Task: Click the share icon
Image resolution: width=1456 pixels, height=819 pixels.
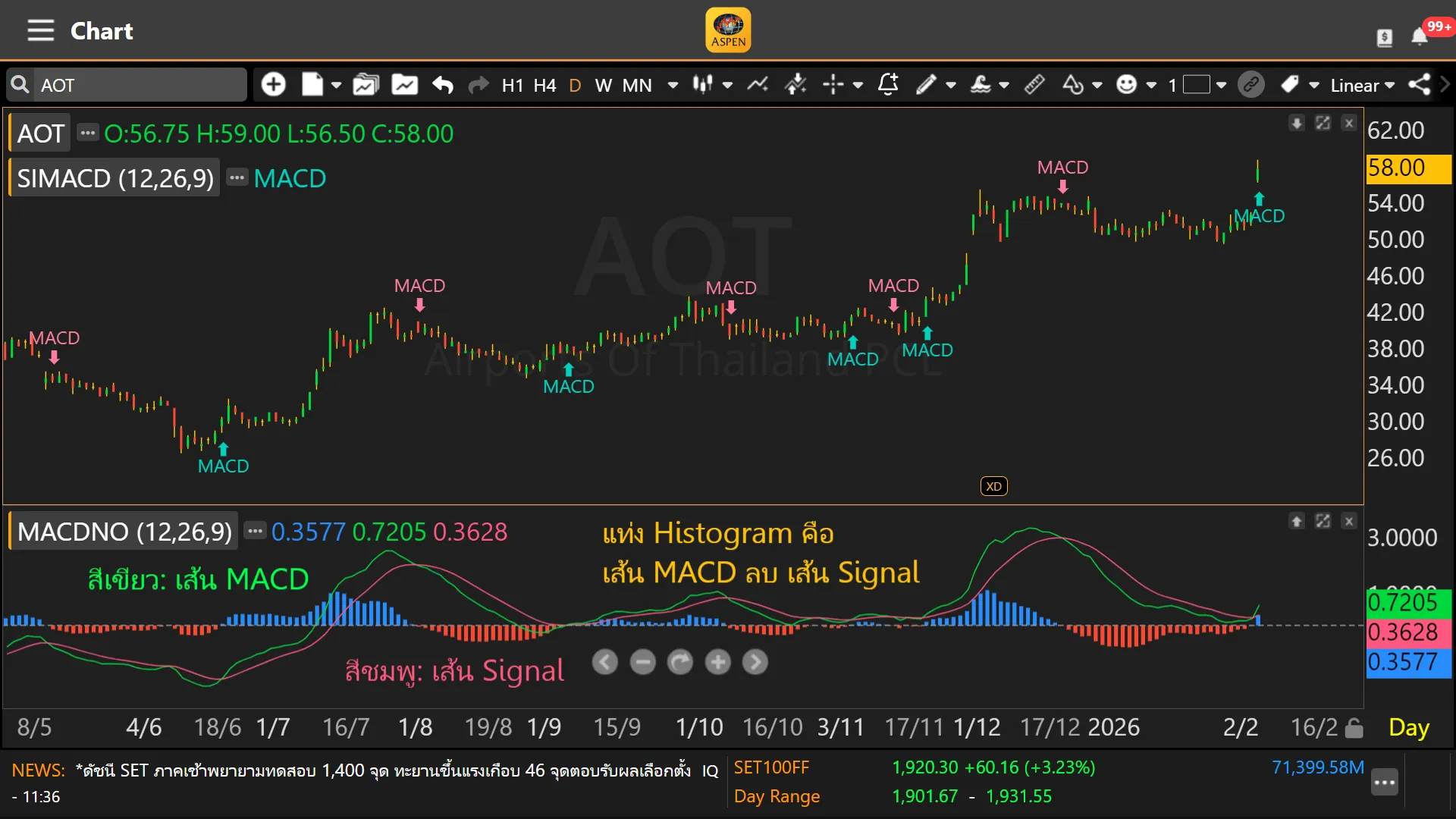Action: (1419, 84)
